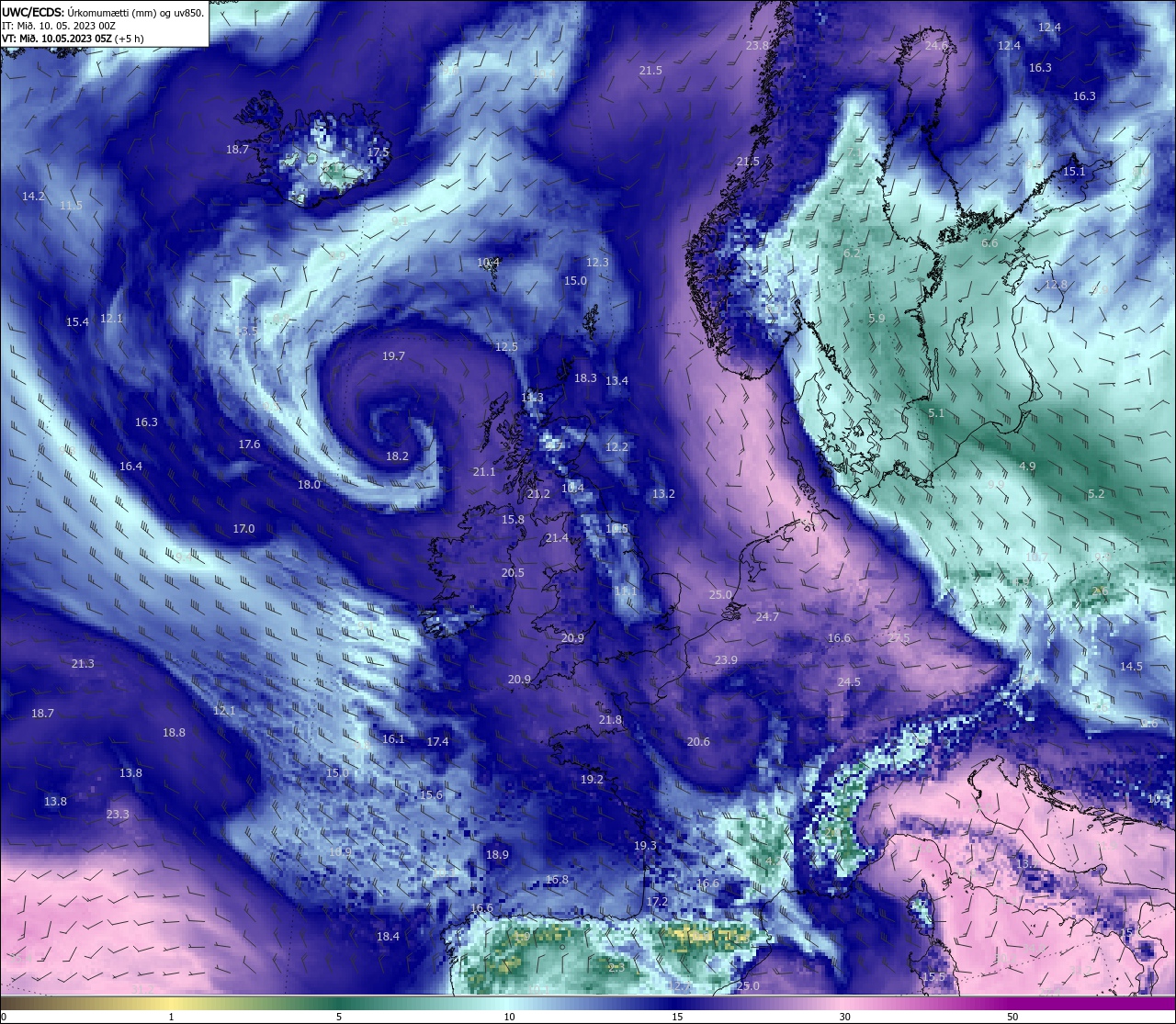Click the map value 21.1
The image size is (1176, 1024).
tap(484, 472)
